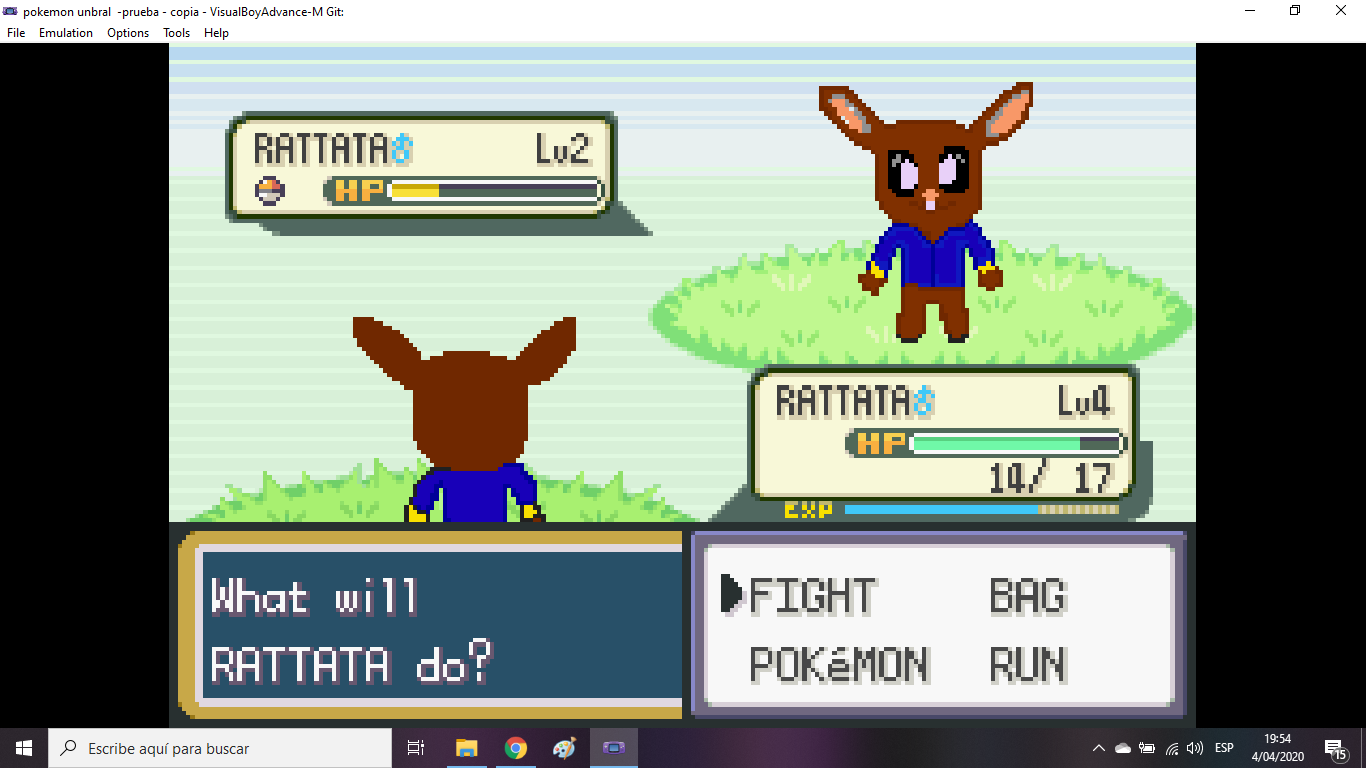Click the VisualBoyAdvance-M taskbar icon
The image size is (1366, 768).
pos(613,748)
